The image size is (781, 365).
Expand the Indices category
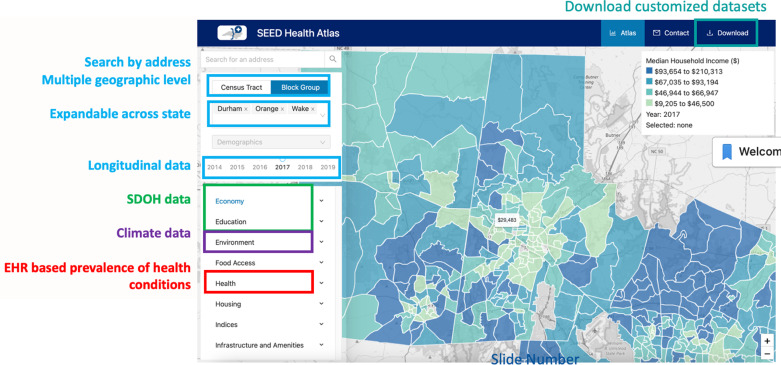[x=321, y=324]
